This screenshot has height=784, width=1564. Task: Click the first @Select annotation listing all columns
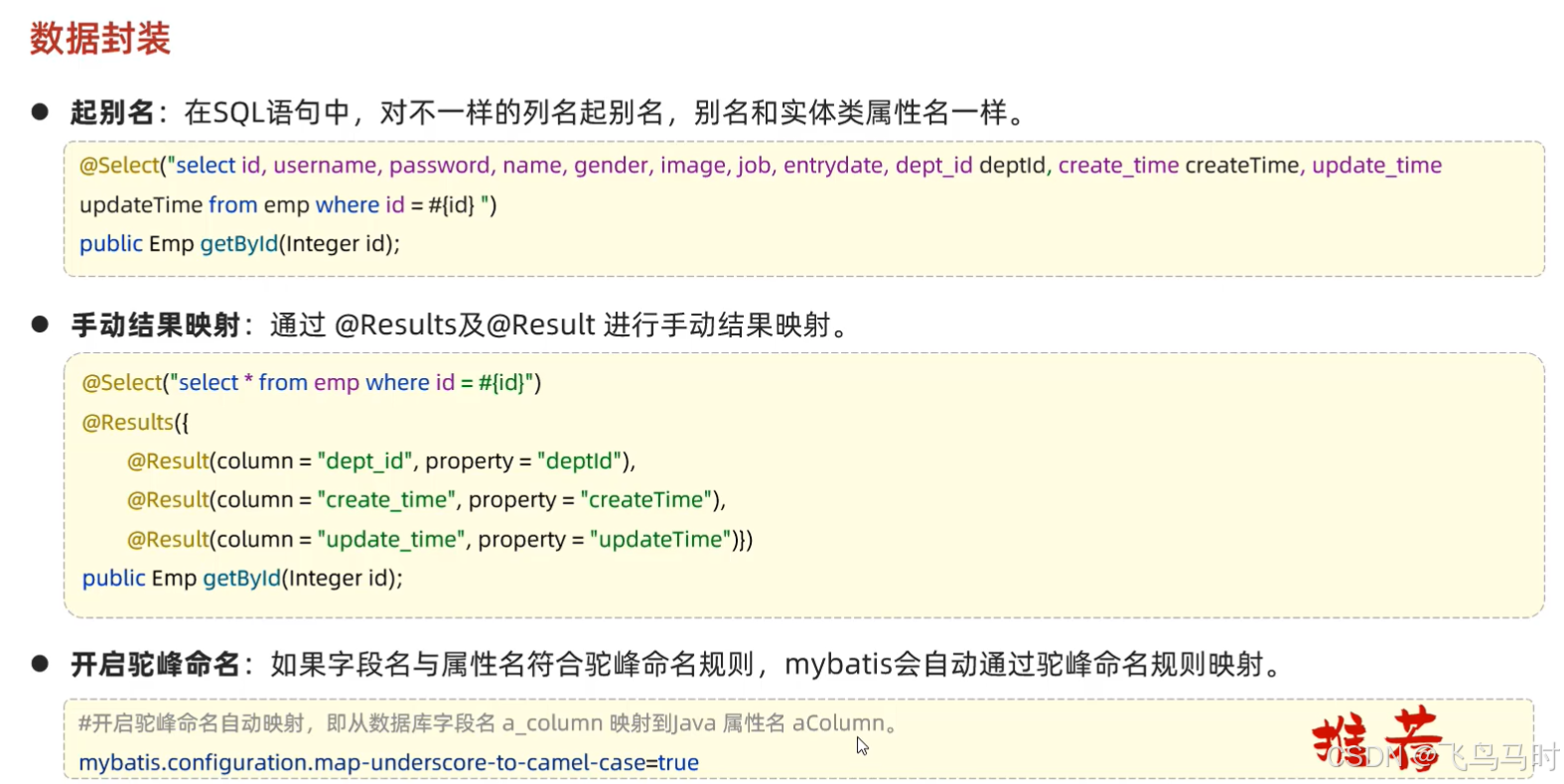point(761,165)
